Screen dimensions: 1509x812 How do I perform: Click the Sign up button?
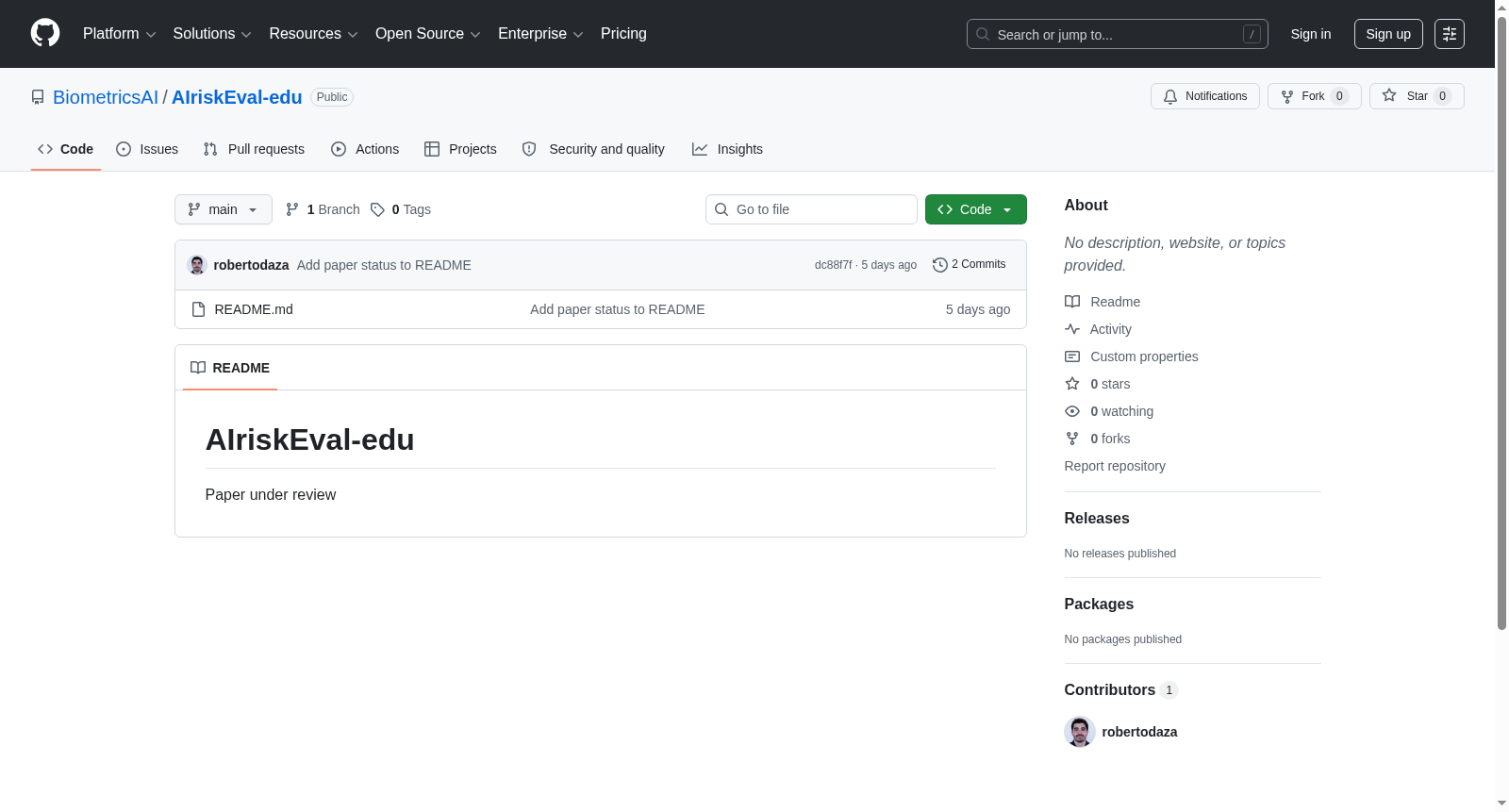pyautogui.click(x=1388, y=34)
